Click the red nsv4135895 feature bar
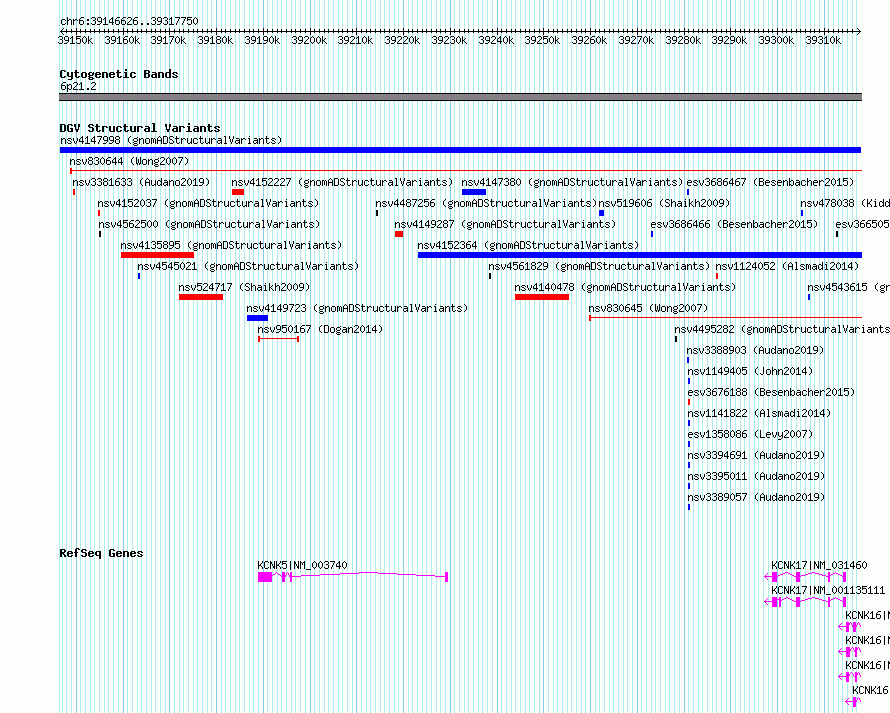The image size is (890, 713). 157,255
